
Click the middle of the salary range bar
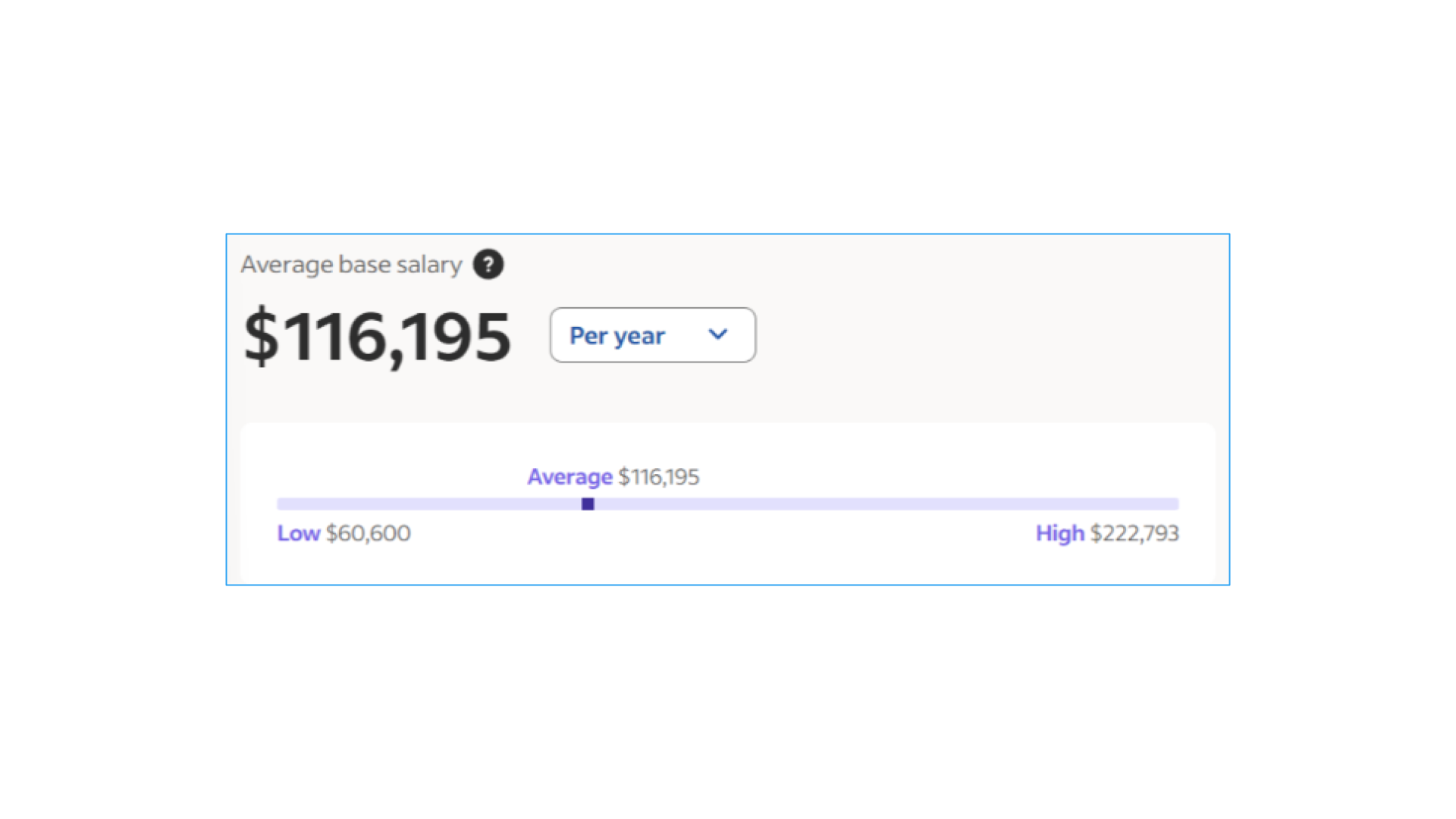[728, 504]
